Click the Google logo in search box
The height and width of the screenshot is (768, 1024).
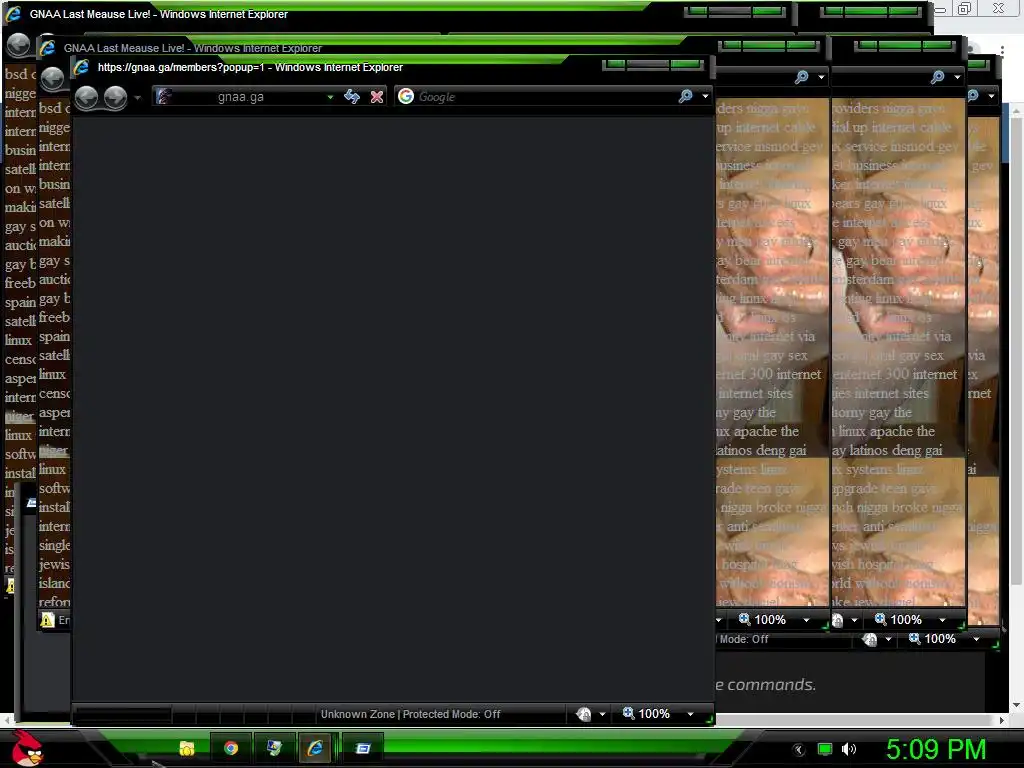pyautogui.click(x=406, y=96)
